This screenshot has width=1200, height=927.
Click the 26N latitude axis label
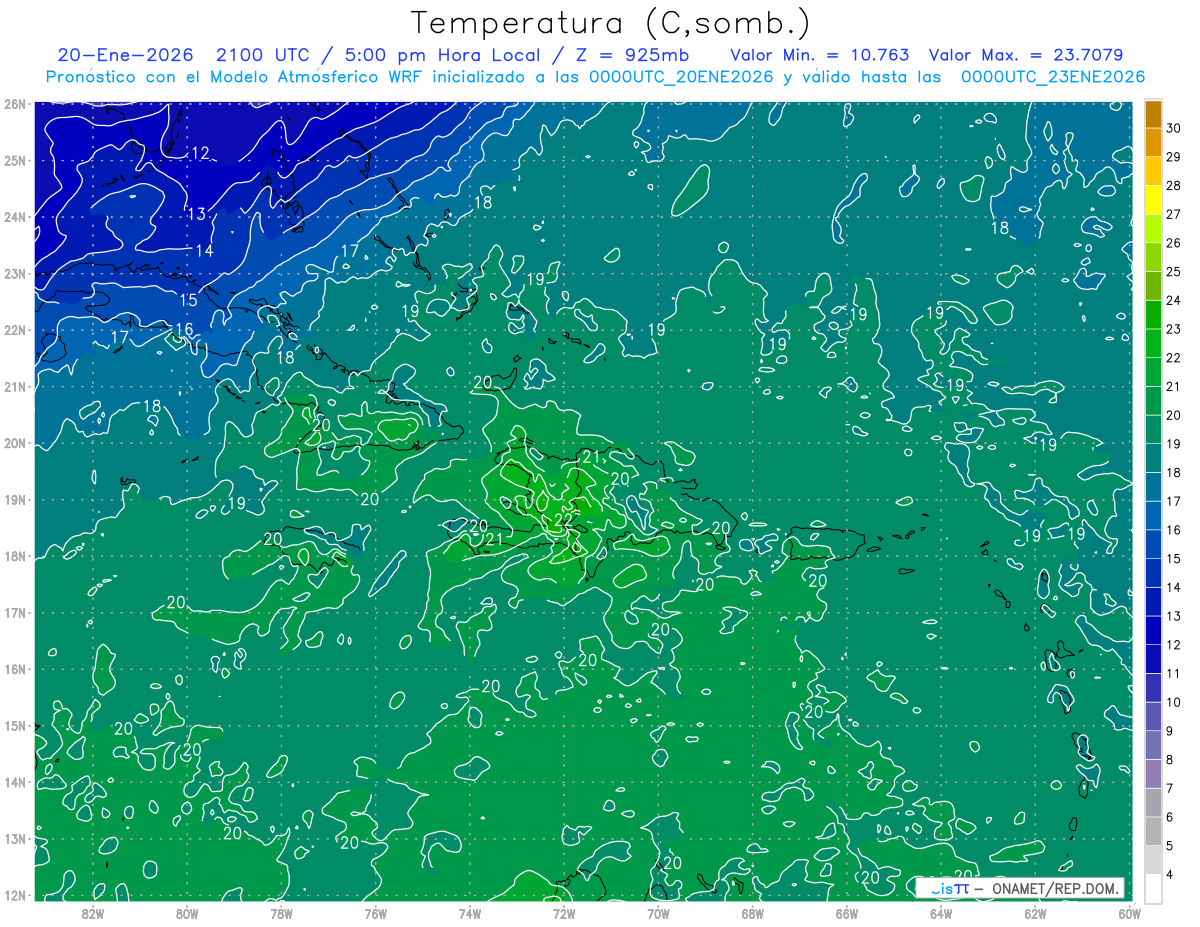[x=14, y=104]
